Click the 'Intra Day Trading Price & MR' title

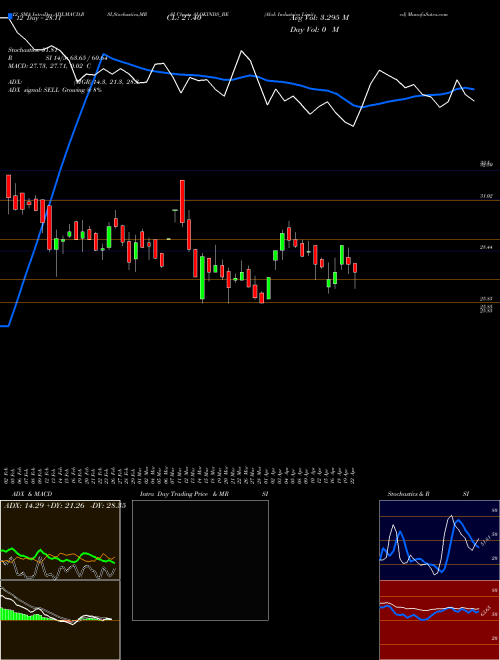[x=184, y=494]
